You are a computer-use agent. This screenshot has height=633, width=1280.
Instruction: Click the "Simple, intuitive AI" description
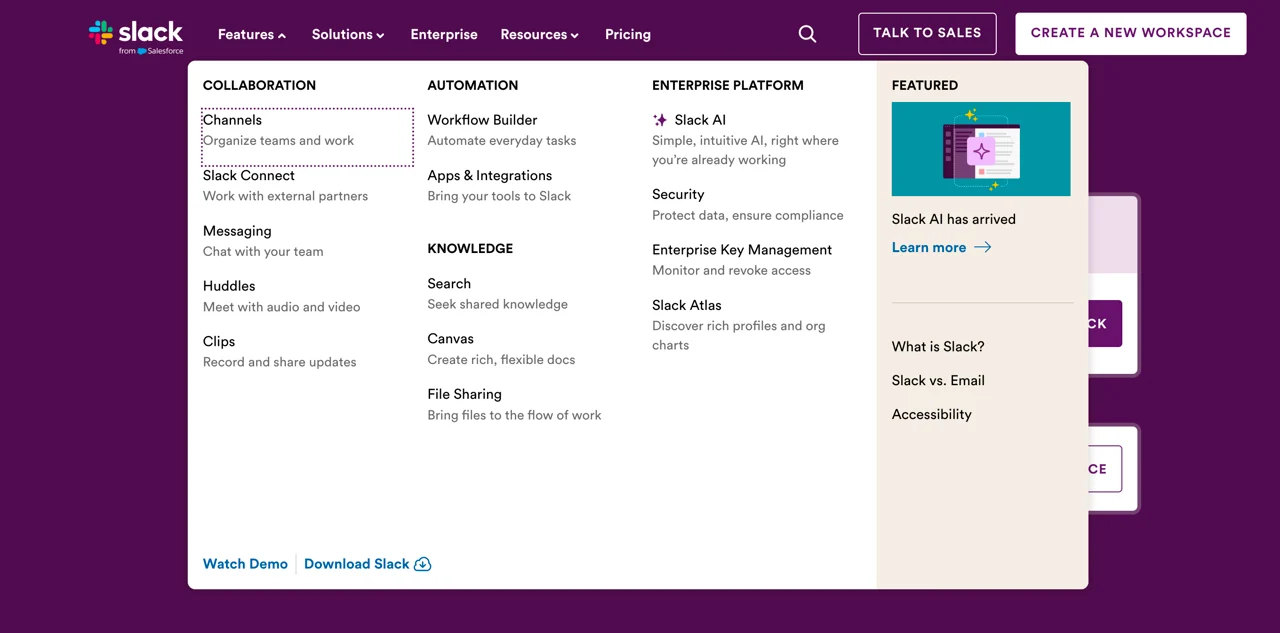tap(746, 150)
